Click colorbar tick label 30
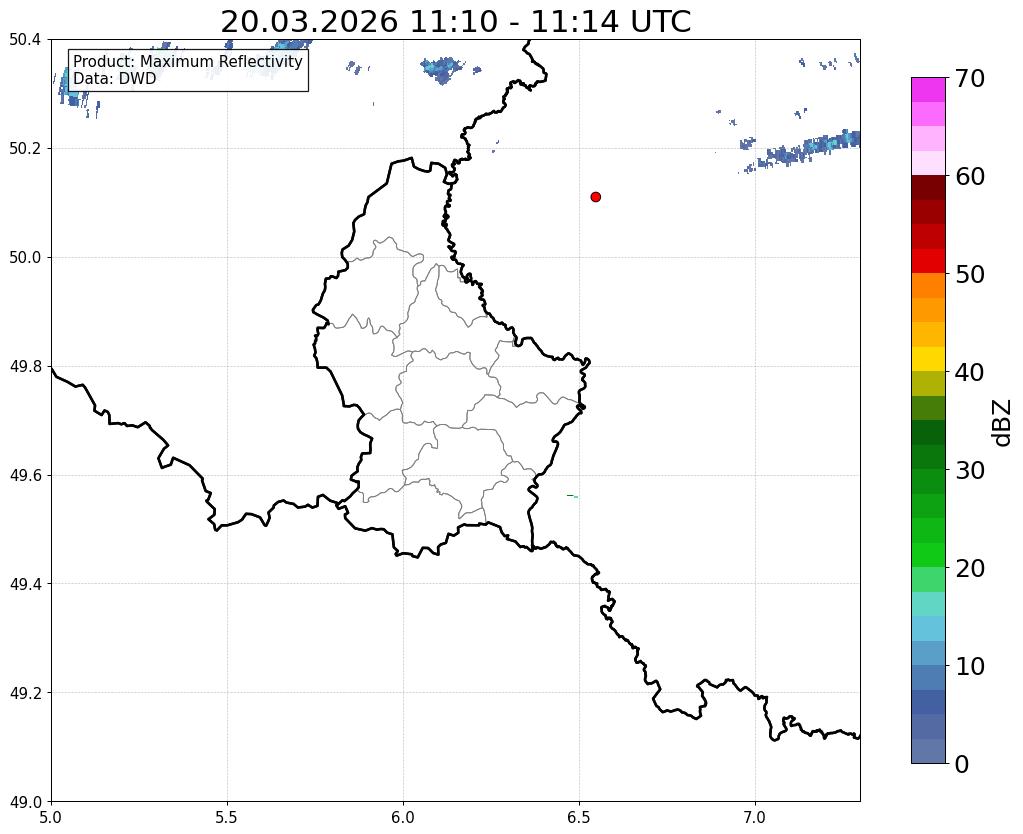1023x834 pixels. pyautogui.click(x=970, y=470)
